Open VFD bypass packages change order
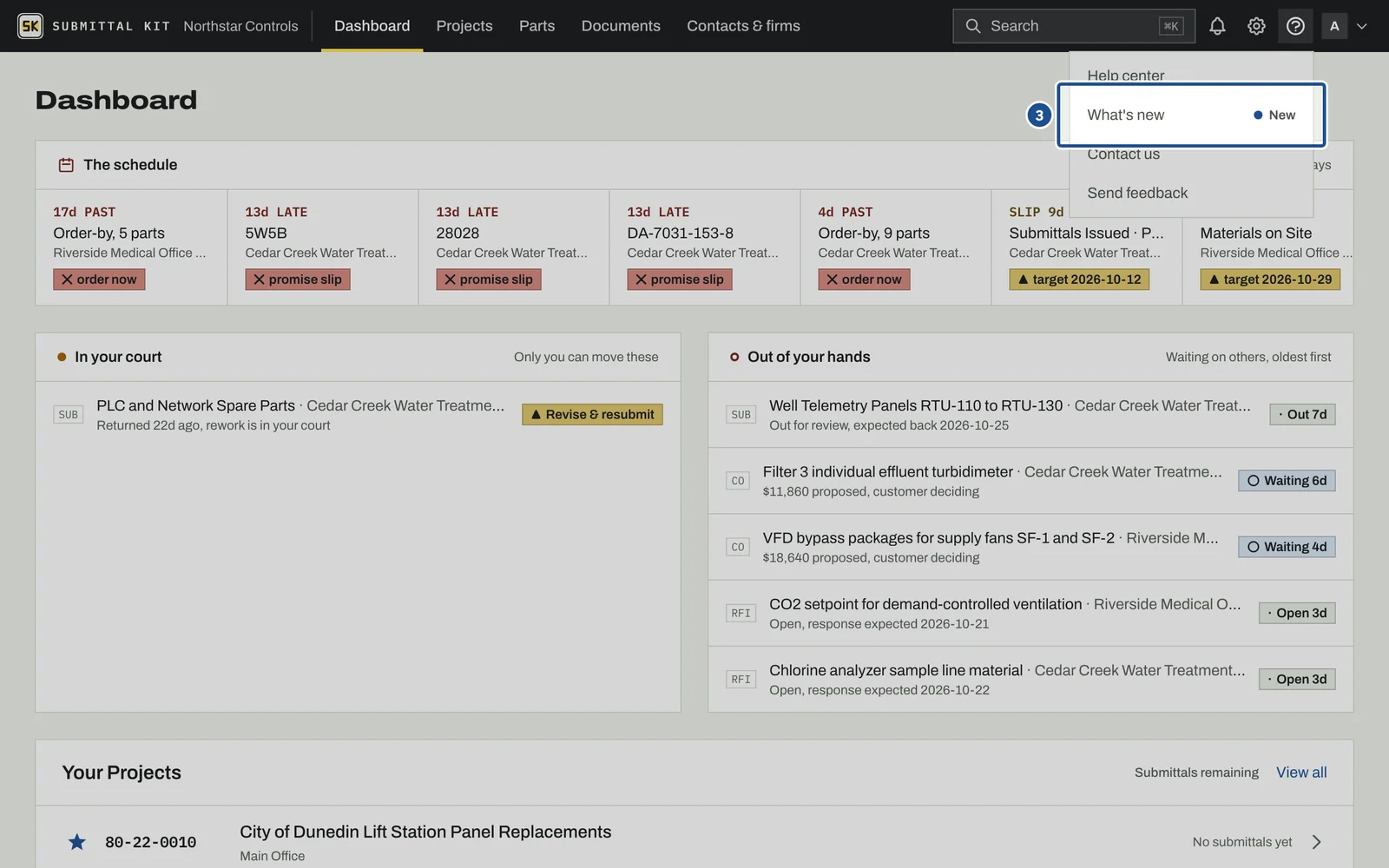The height and width of the screenshot is (868, 1389). (x=1030, y=547)
